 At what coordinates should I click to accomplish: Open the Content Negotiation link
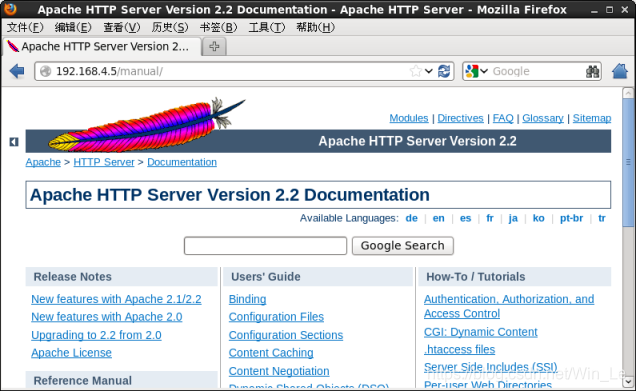point(279,371)
